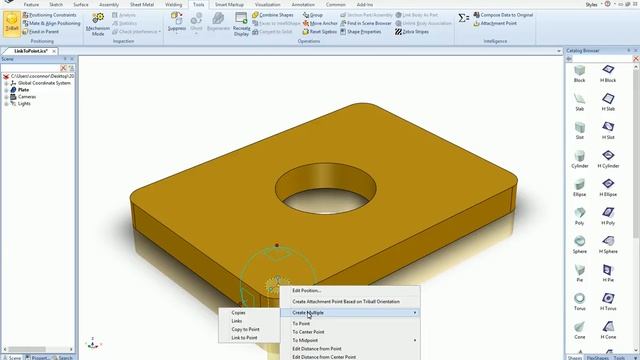The image size is (640, 360).
Task: Enter Mechanism Mode
Action: point(98,24)
